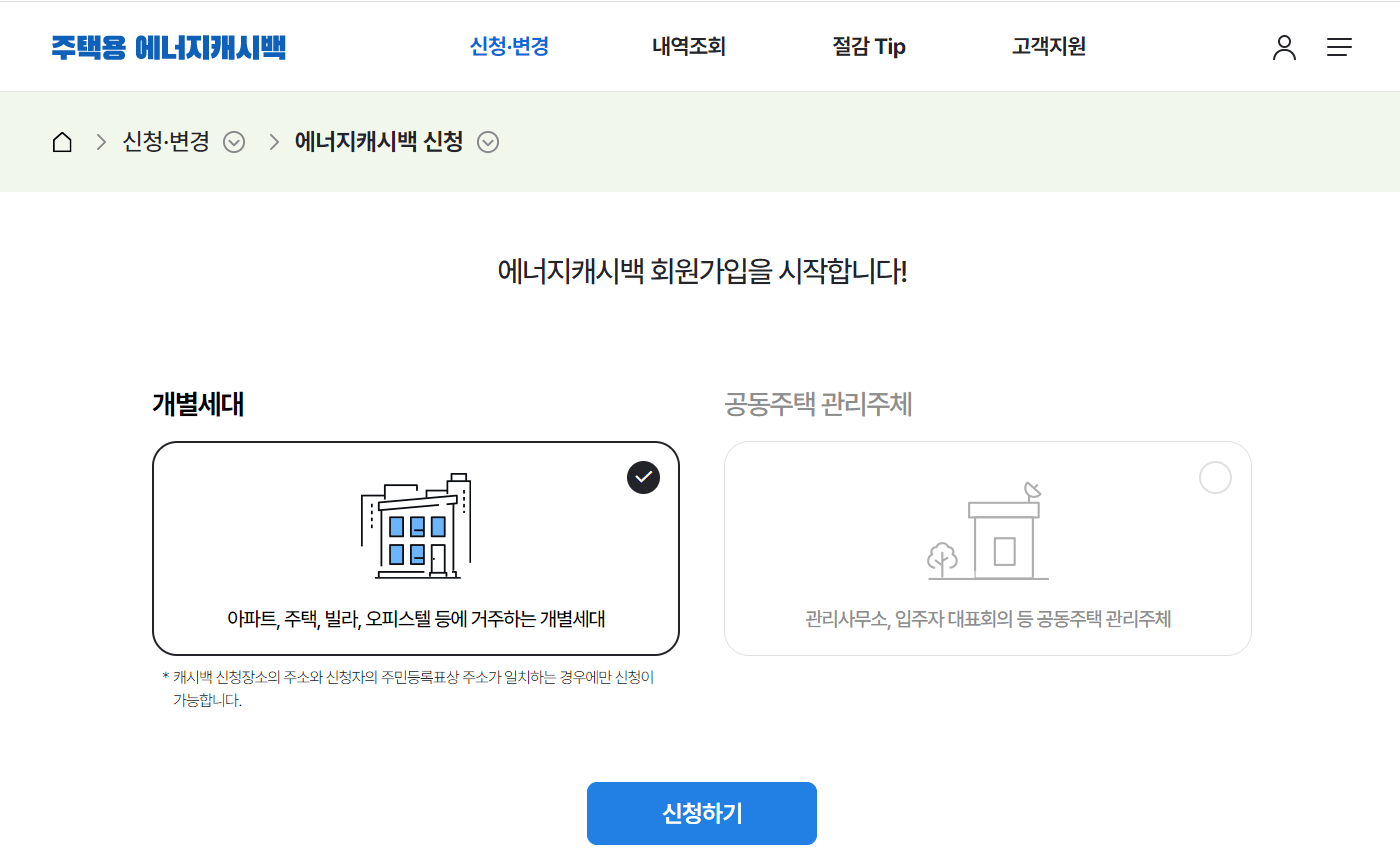The image size is (1400, 864).
Task: Select the 개별세대 household card
Action: (x=415, y=548)
